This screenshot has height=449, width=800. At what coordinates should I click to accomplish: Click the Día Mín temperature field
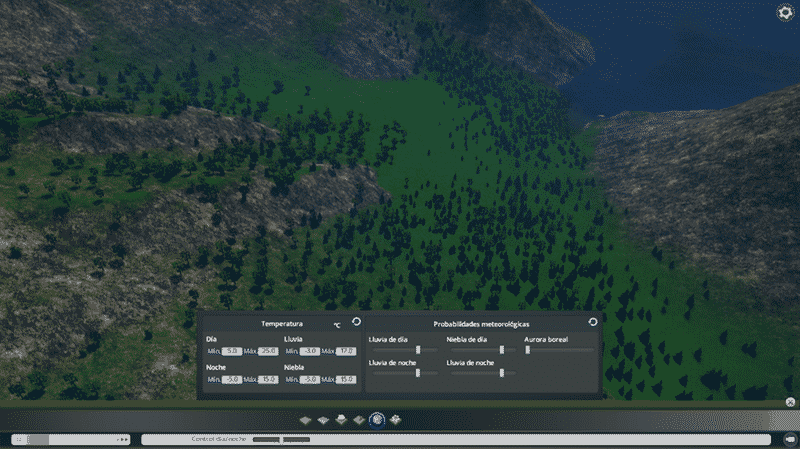[232, 351]
